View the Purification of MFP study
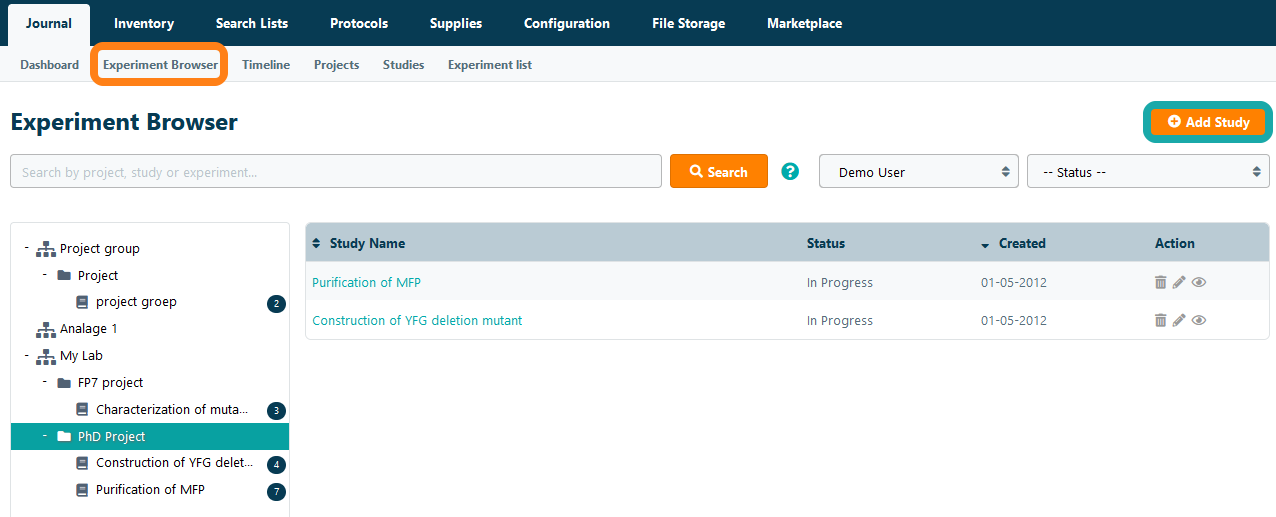 coord(1199,283)
